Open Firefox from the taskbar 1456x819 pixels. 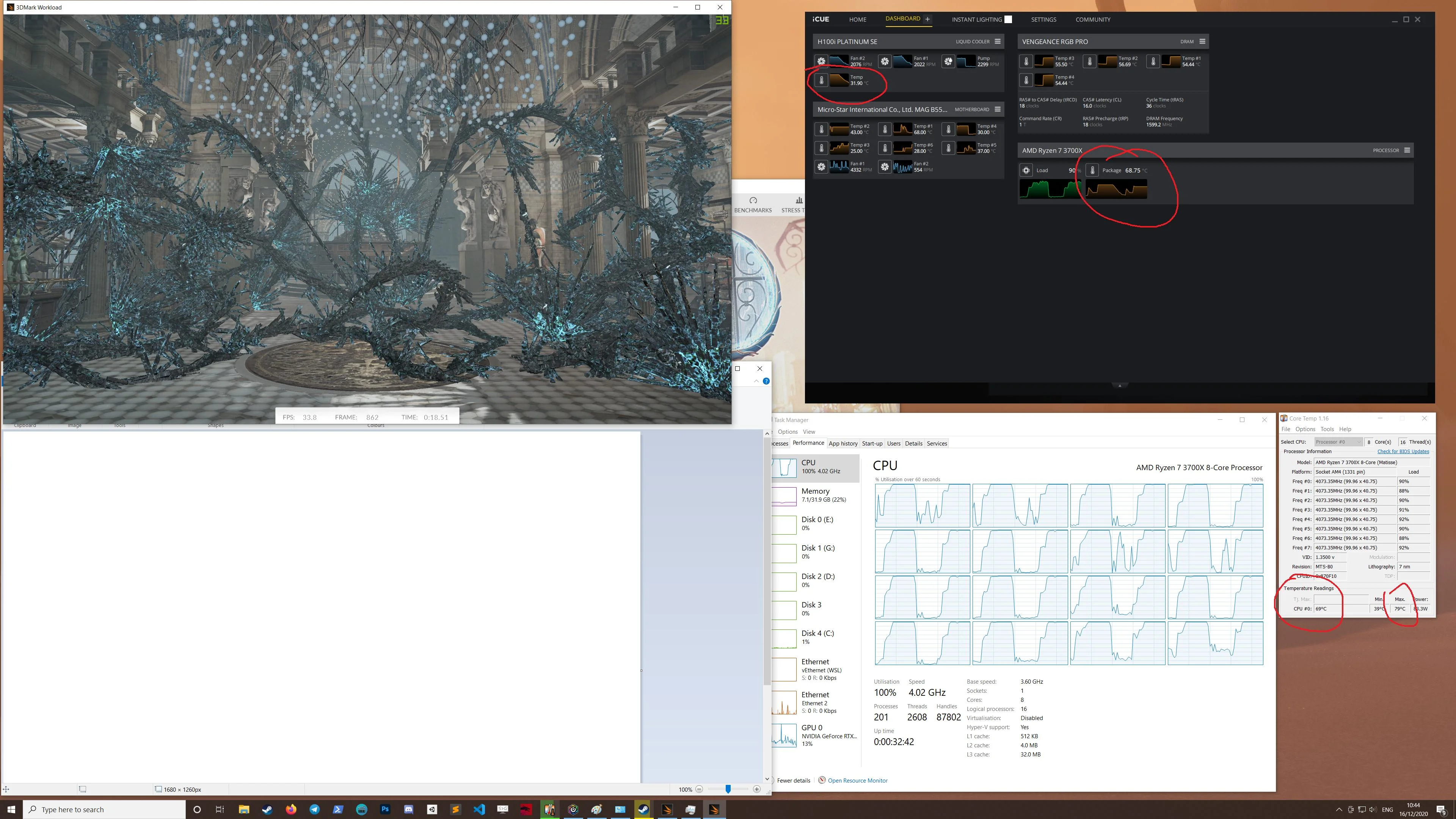[x=290, y=810]
